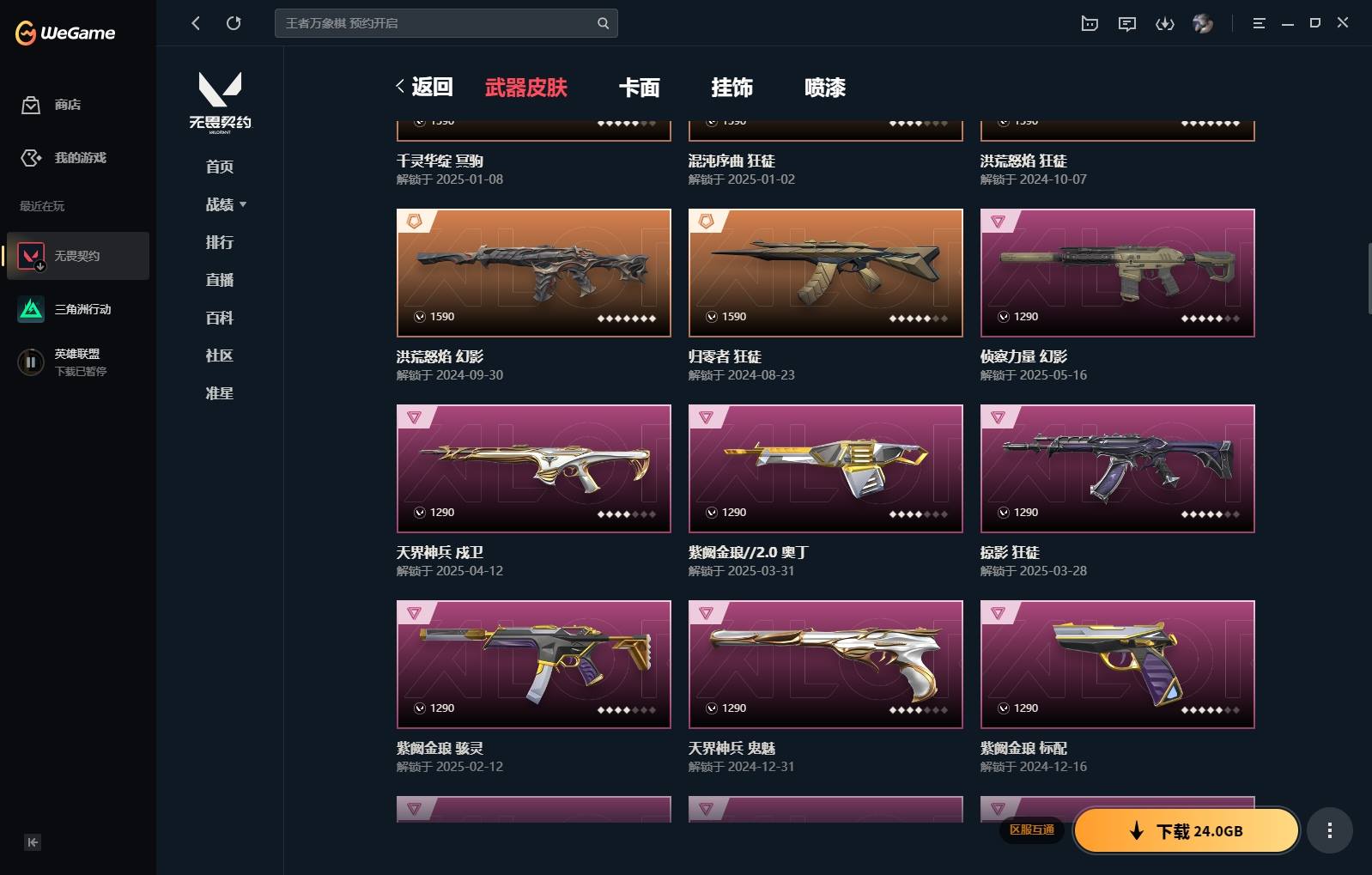Open the hamburger menu icon
Viewport: 1372px width, 875px height.
pyautogui.click(x=1259, y=23)
